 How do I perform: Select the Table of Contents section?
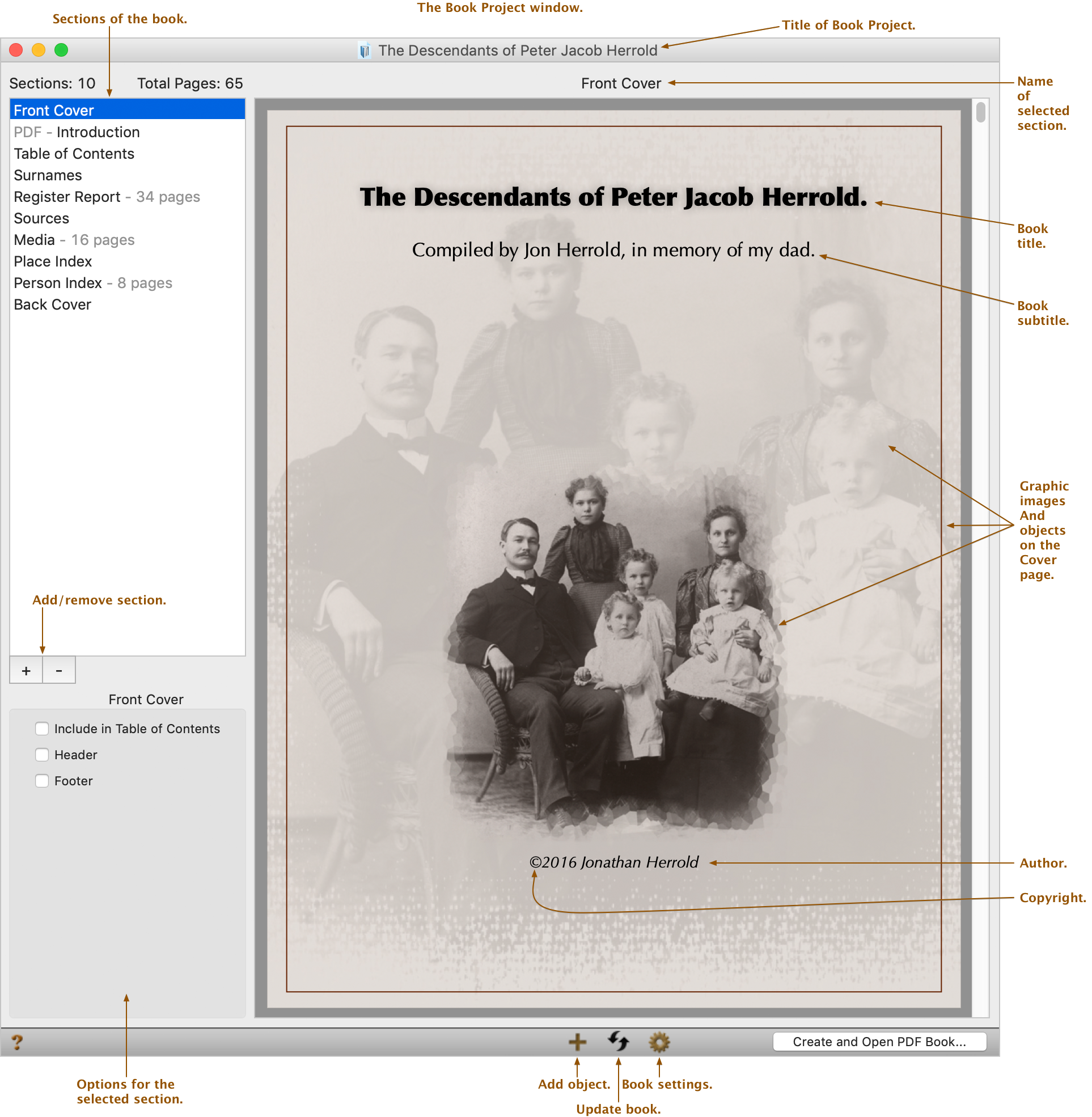128,154
